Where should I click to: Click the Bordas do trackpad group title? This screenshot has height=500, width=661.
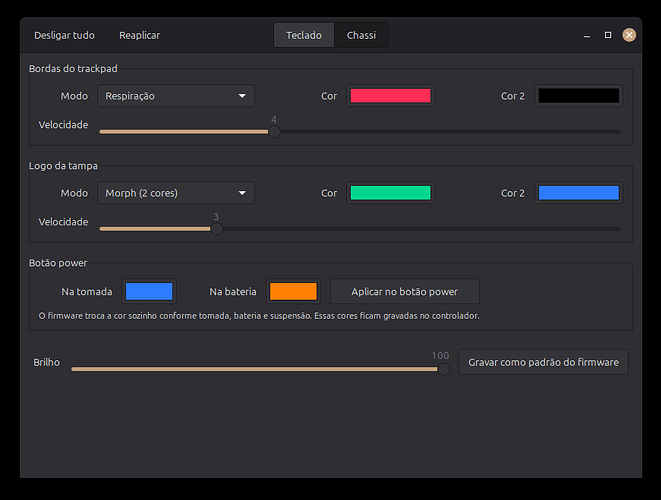[73, 69]
